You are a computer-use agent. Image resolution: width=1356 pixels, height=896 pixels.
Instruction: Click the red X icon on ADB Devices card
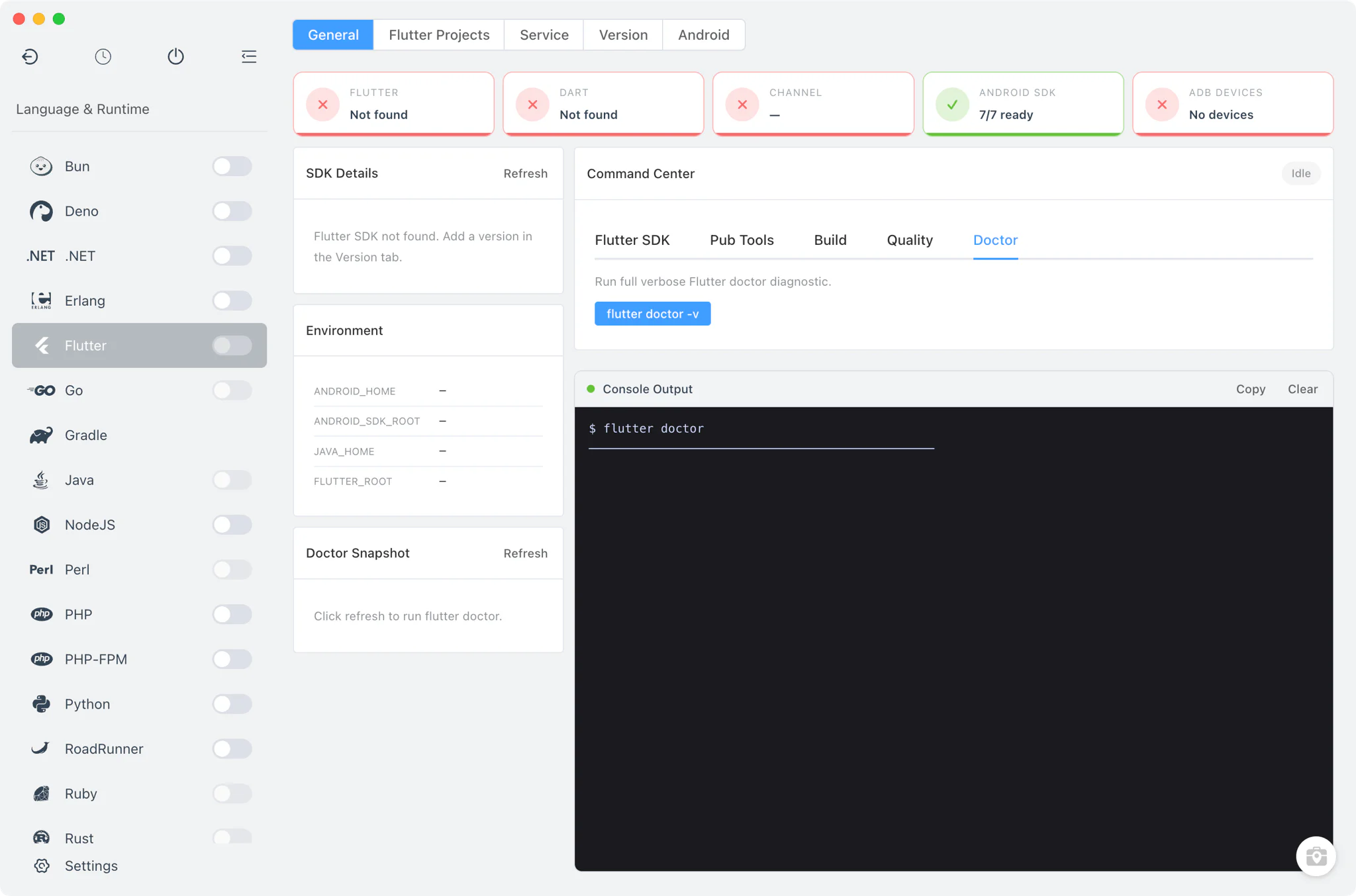pos(1162,105)
